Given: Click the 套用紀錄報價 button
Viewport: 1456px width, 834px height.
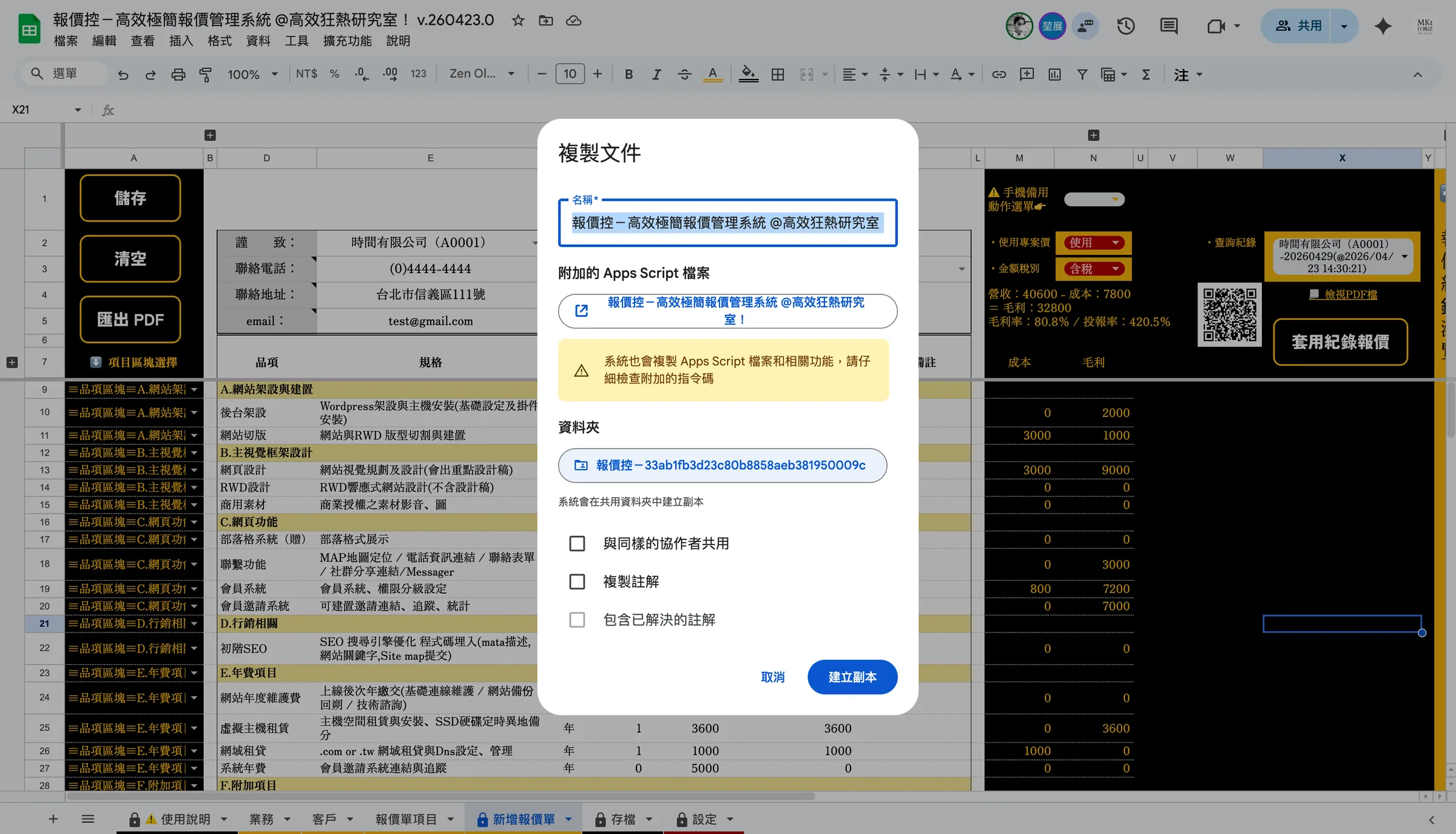Looking at the screenshot, I should [x=1340, y=342].
